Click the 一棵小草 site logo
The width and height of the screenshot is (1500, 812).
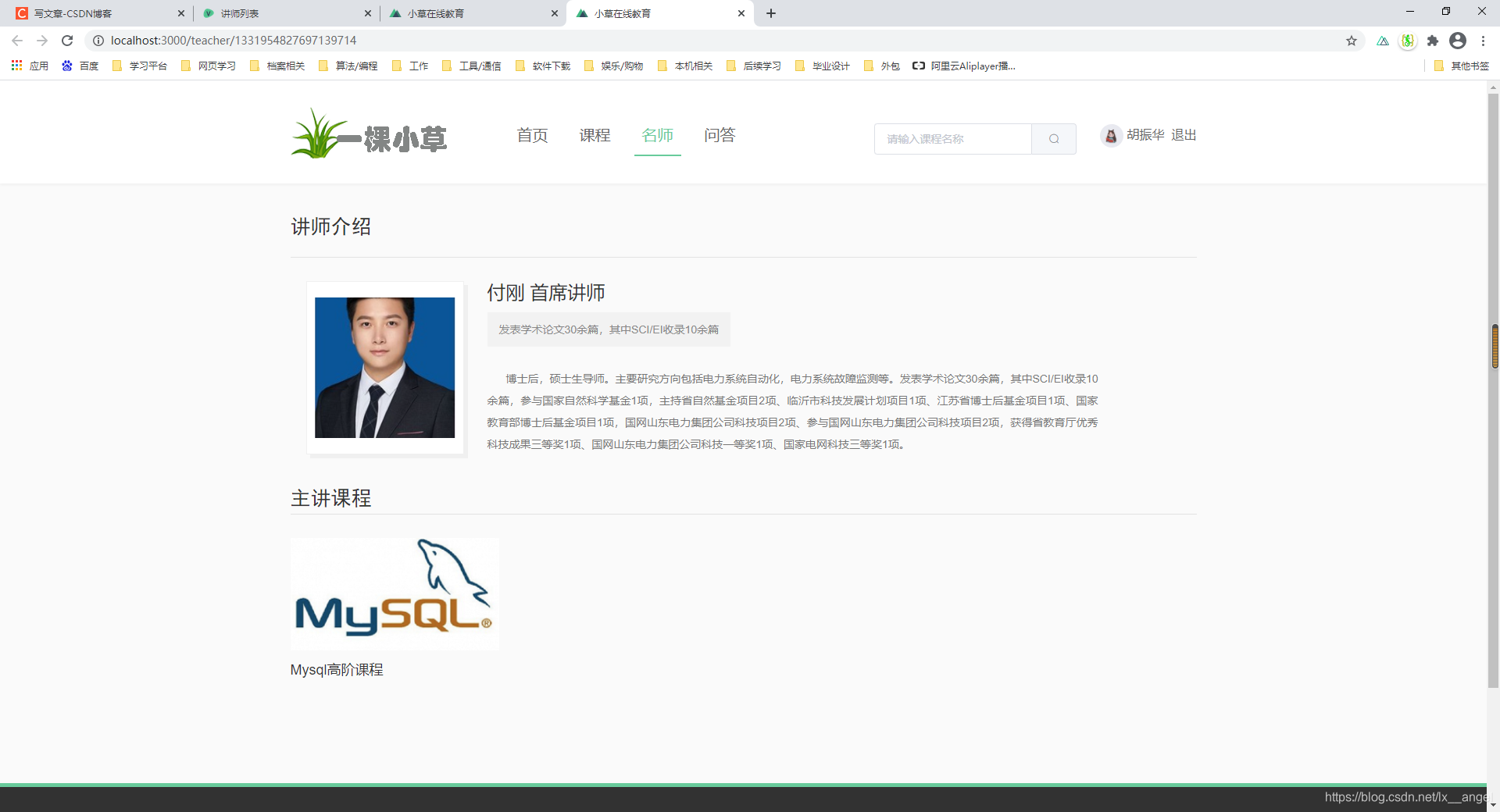[x=369, y=134]
